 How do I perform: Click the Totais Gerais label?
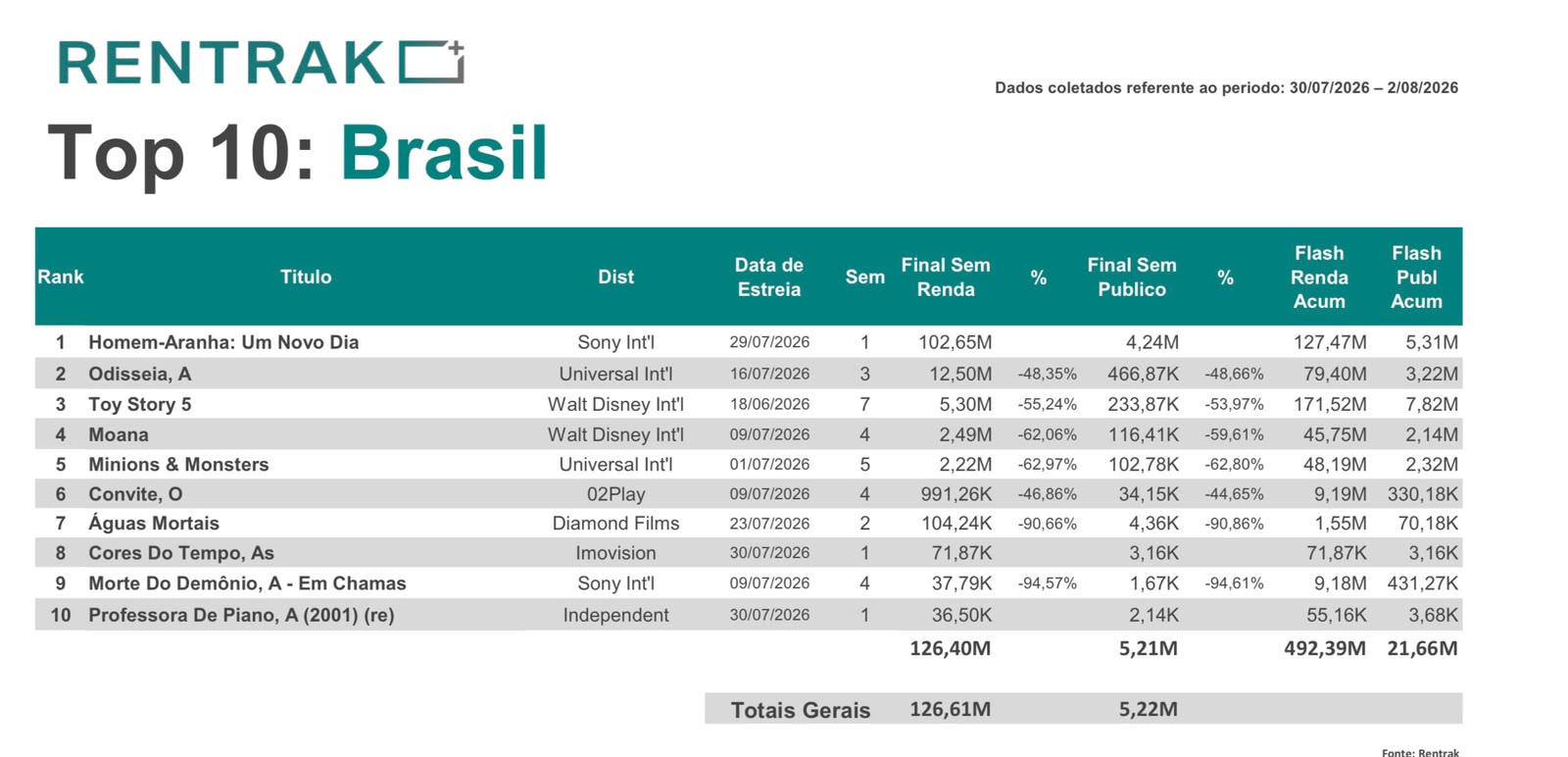(801, 710)
